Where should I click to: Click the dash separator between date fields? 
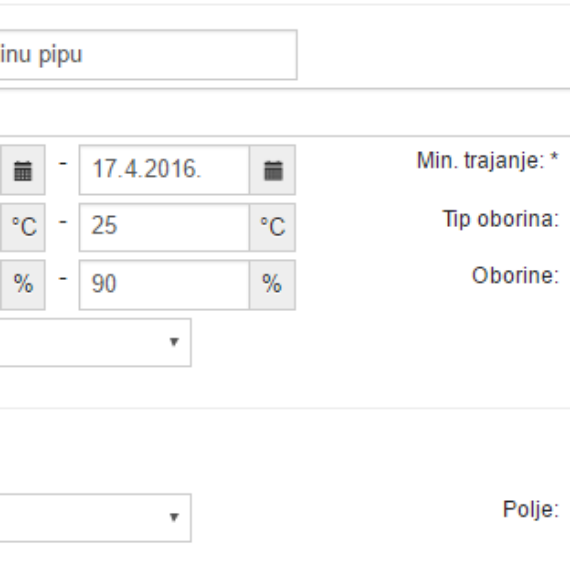coord(63,164)
